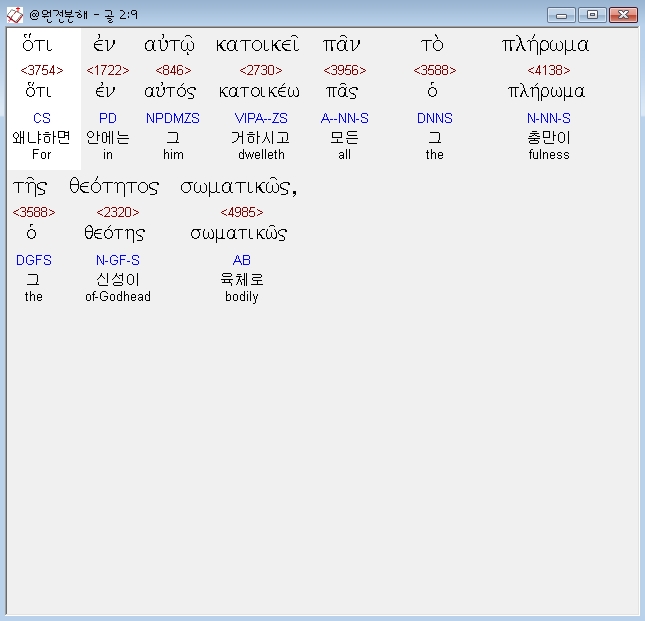This screenshot has height=621, width=645.
Task: Click the English gloss all
Action: (344, 155)
